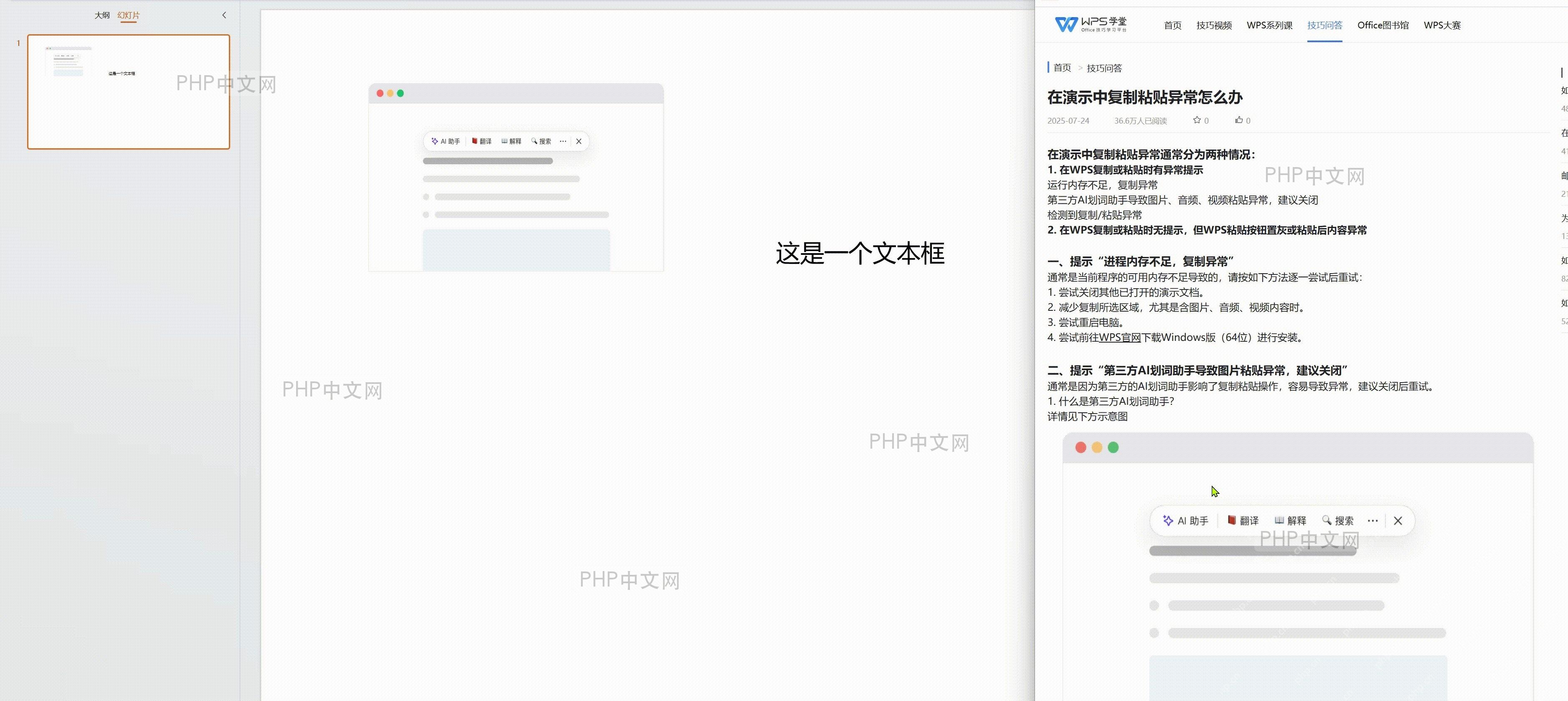The image size is (1568, 701).
Task: Click the 这是一个文本框 text box
Action: [x=860, y=253]
